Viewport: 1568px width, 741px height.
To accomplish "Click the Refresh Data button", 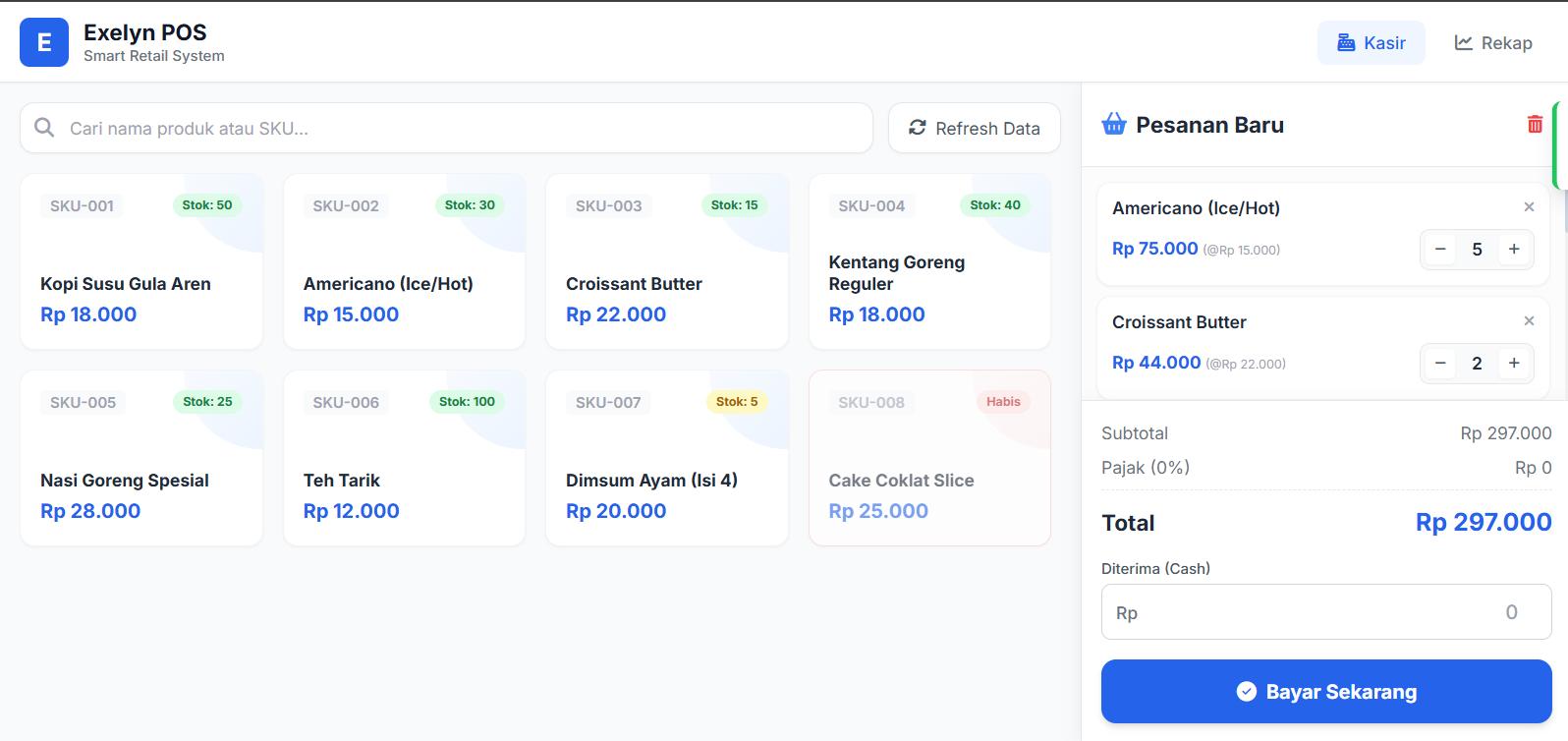I will click(x=975, y=128).
